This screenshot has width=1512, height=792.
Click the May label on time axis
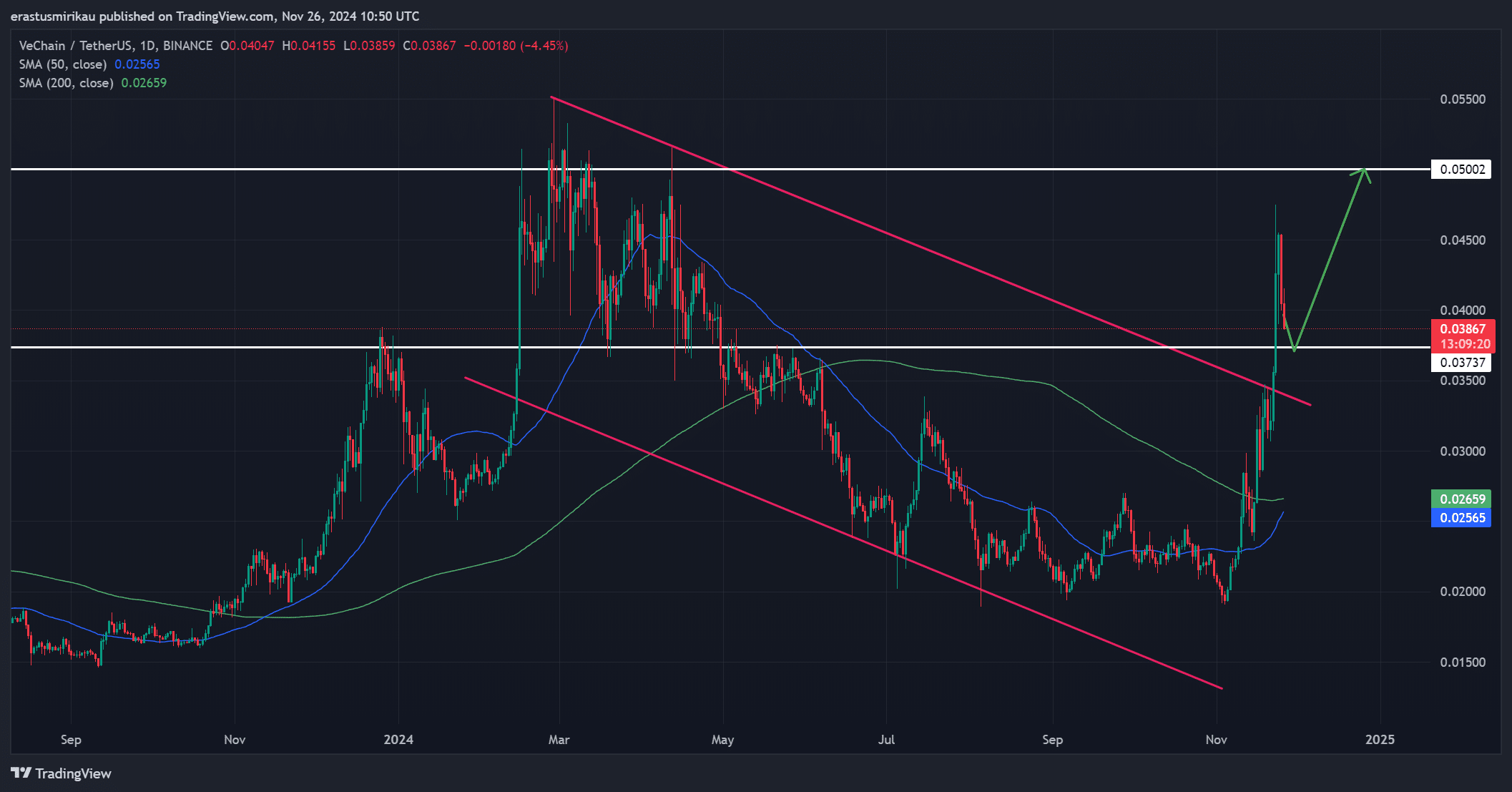[x=722, y=740]
